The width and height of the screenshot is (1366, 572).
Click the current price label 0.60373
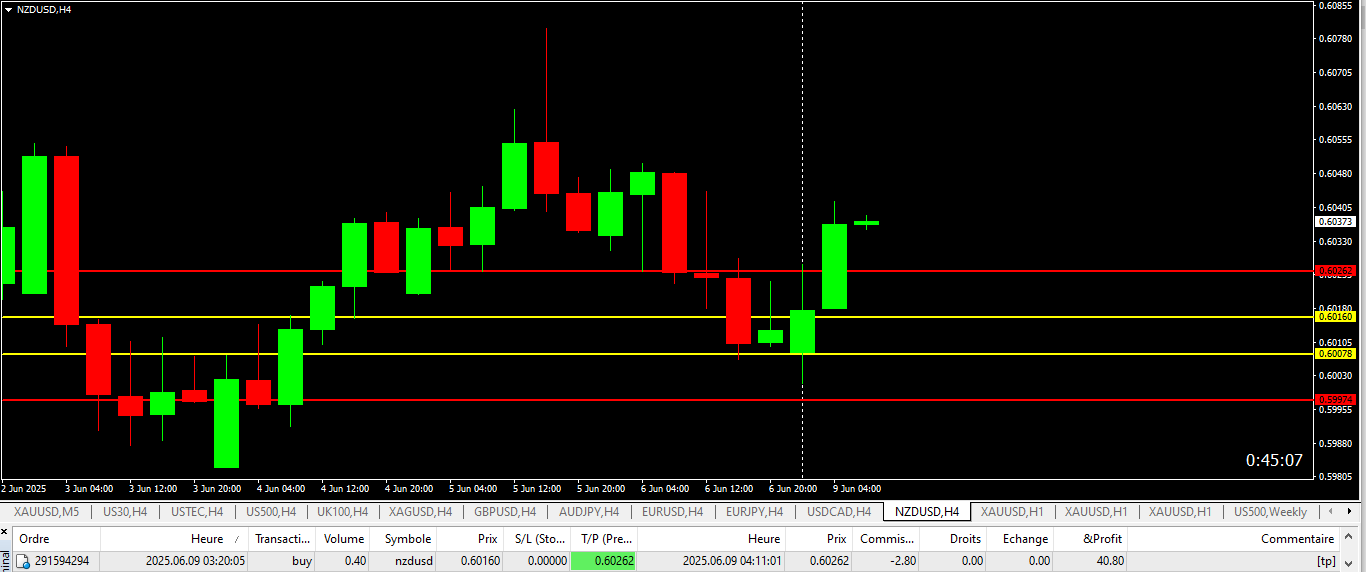[1336, 221]
